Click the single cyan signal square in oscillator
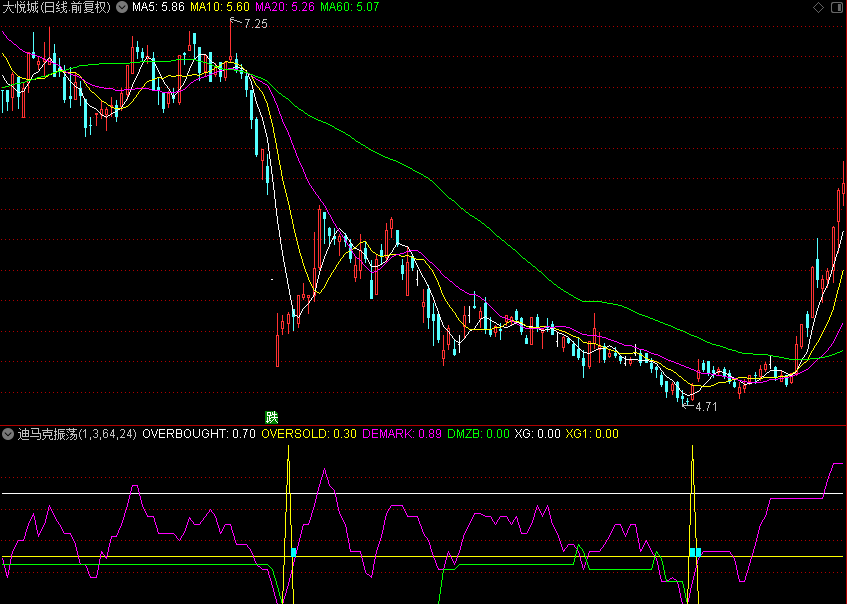This screenshot has height=604, width=847. (x=294, y=552)
